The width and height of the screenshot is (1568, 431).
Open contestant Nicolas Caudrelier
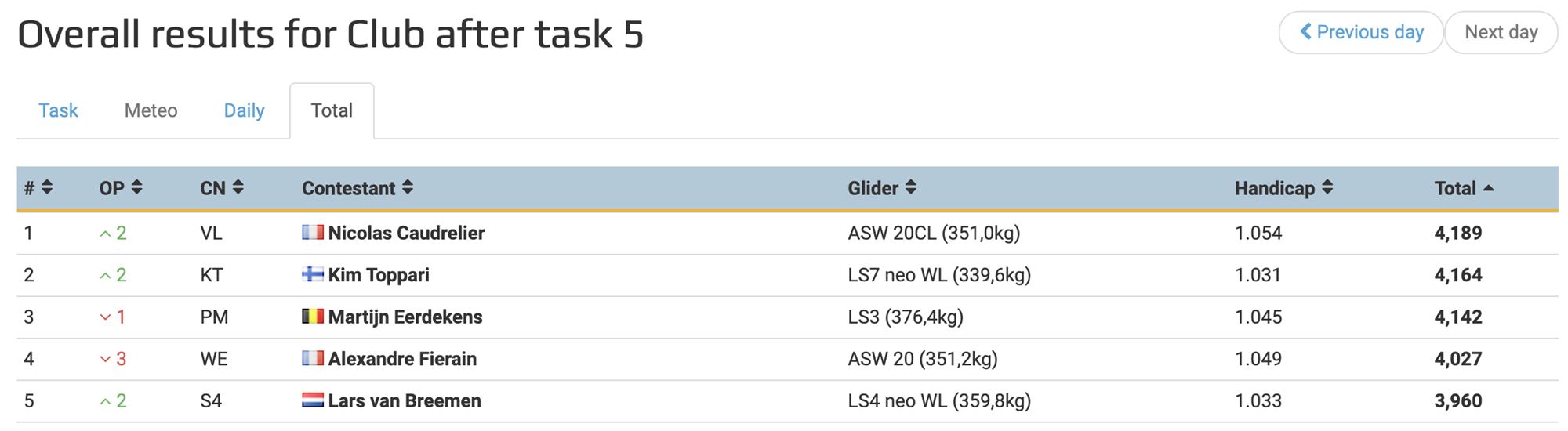point(406,233)
